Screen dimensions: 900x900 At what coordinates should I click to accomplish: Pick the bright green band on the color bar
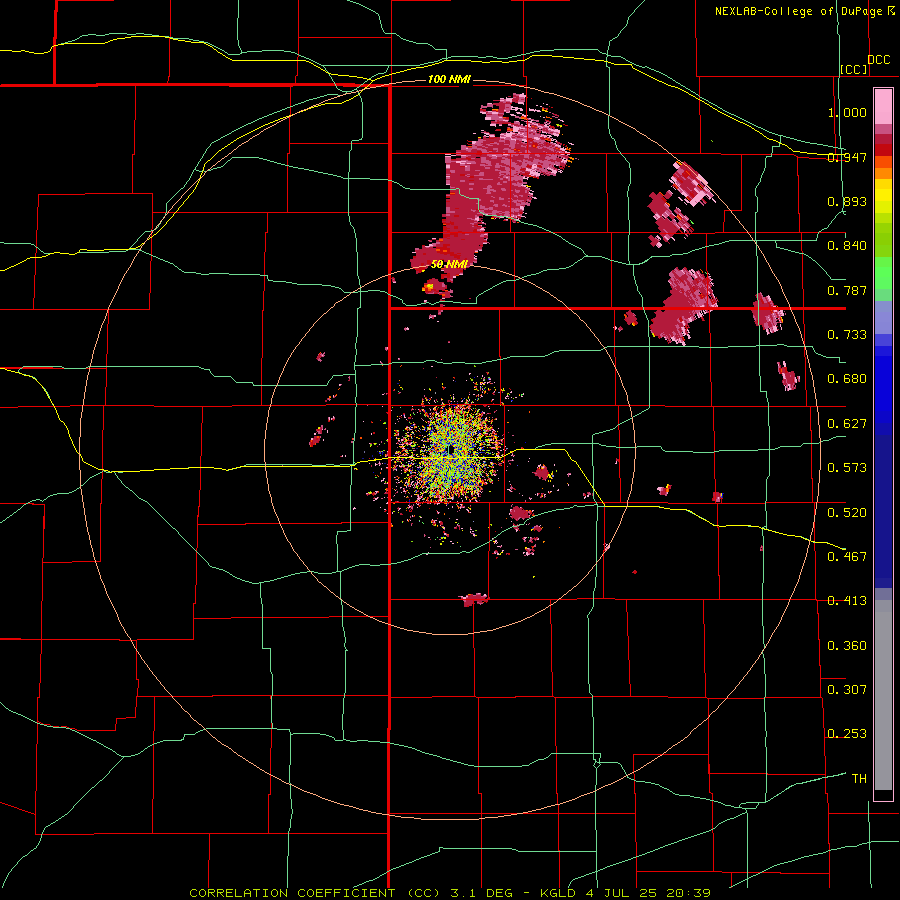(883, 273)
